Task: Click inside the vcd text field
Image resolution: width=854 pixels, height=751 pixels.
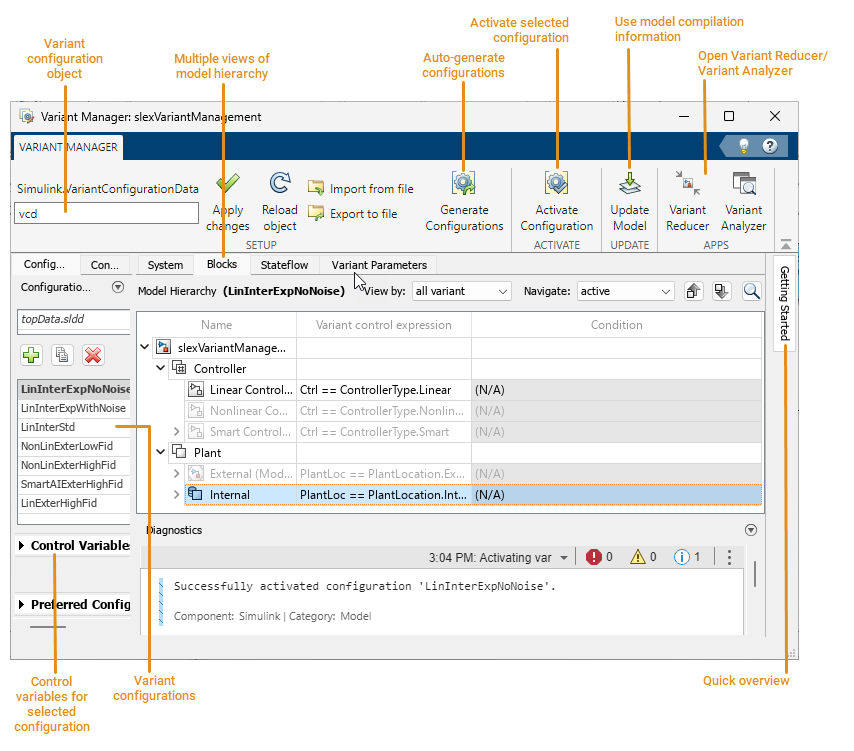Action: (105, 213)
